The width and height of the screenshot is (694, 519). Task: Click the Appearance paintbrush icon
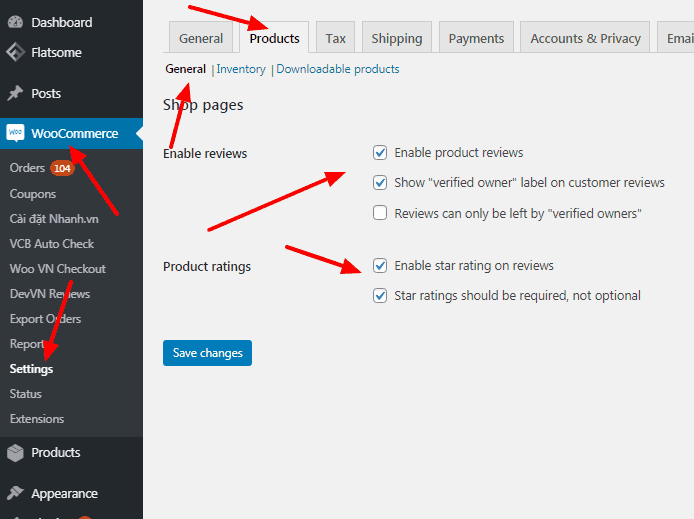(15, 493)
